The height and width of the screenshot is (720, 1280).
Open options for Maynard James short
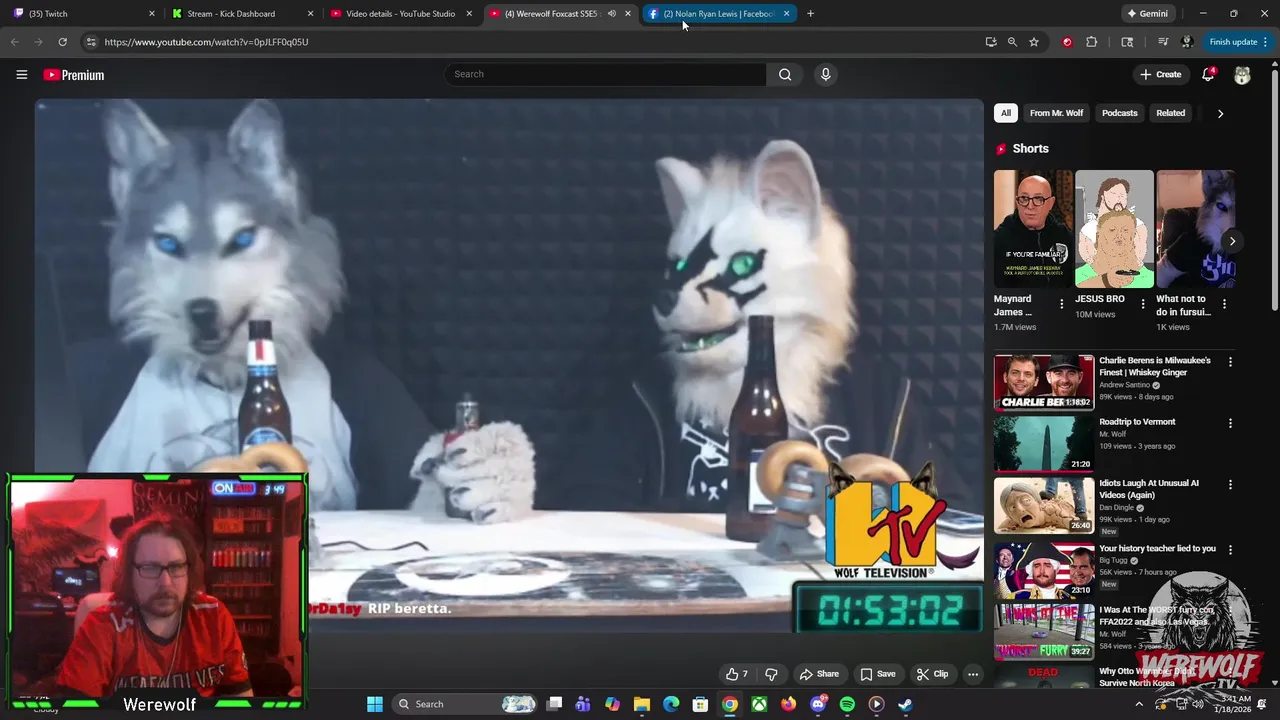pos(1062,304)
